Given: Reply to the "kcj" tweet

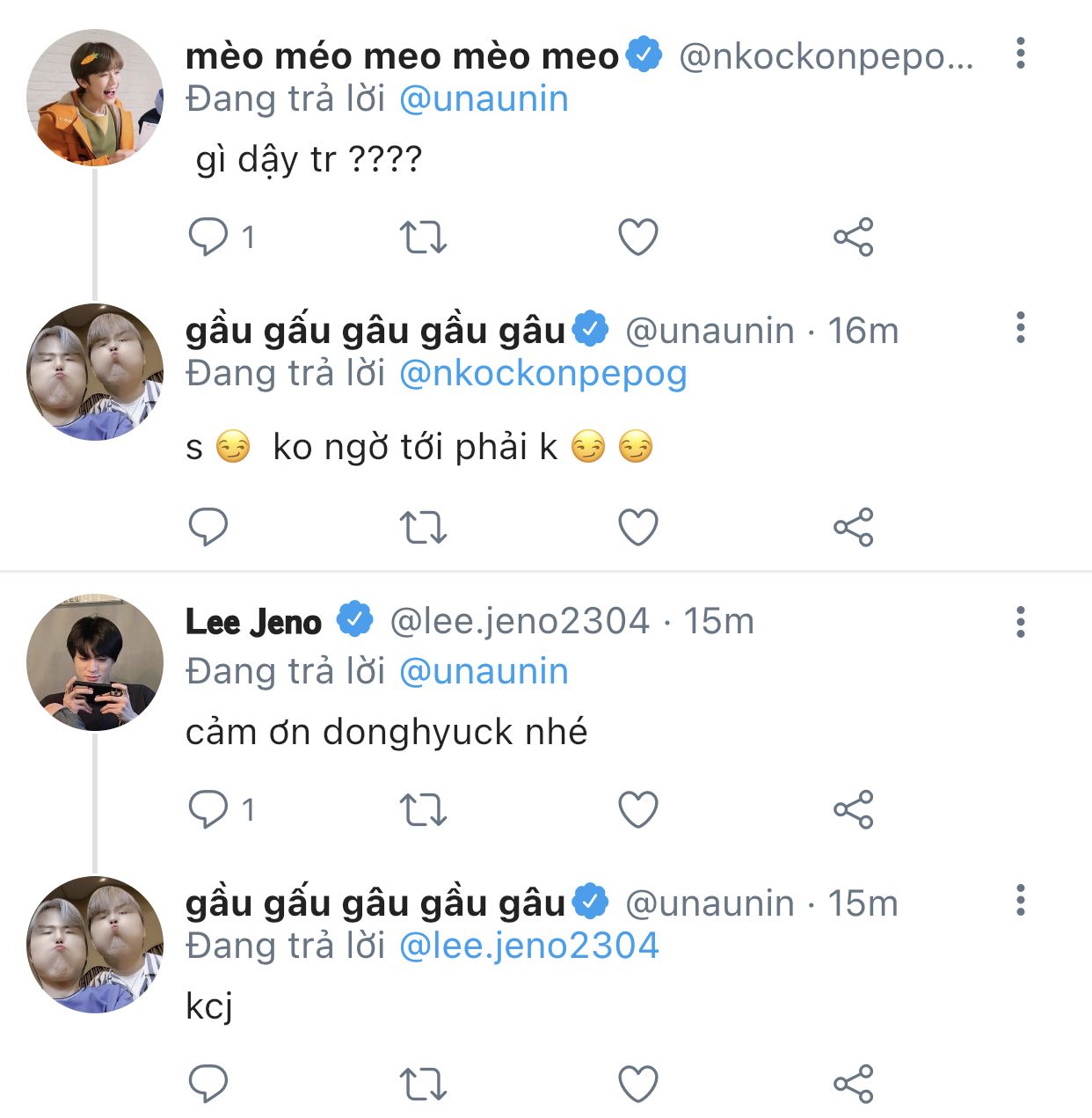Looking at the screenshot, I should [x=209, y=1084].
